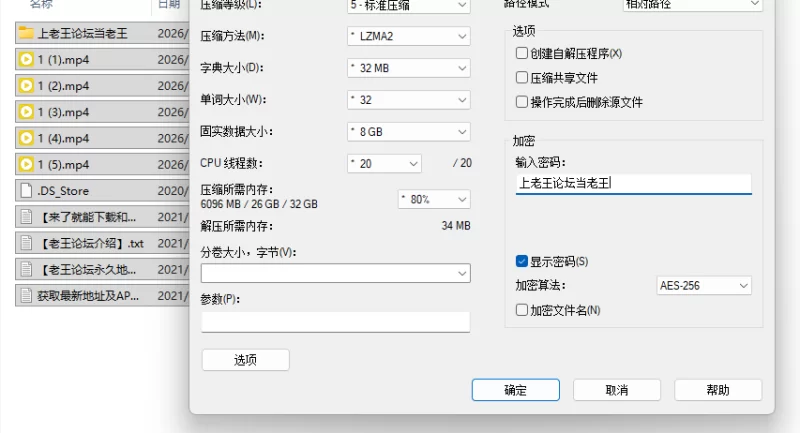Screen dimensions: 800x433
Task: Click the 确定 button
Action: [x=516, y=390]
